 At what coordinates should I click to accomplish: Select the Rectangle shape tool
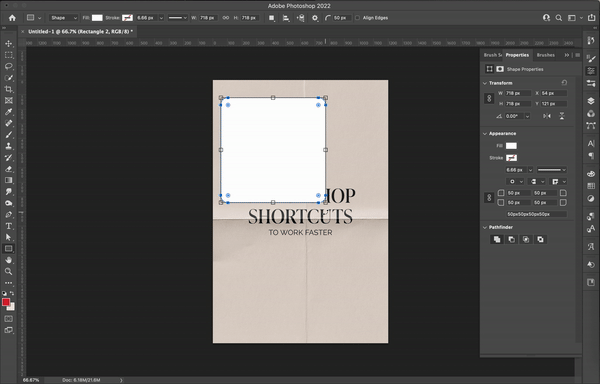8,249
